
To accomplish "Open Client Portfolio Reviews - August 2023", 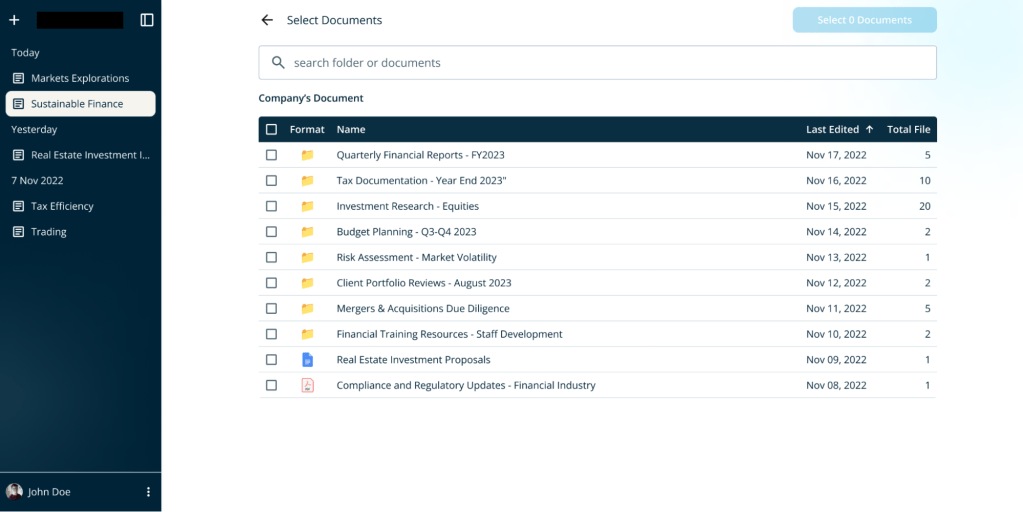I will [423, 283].
